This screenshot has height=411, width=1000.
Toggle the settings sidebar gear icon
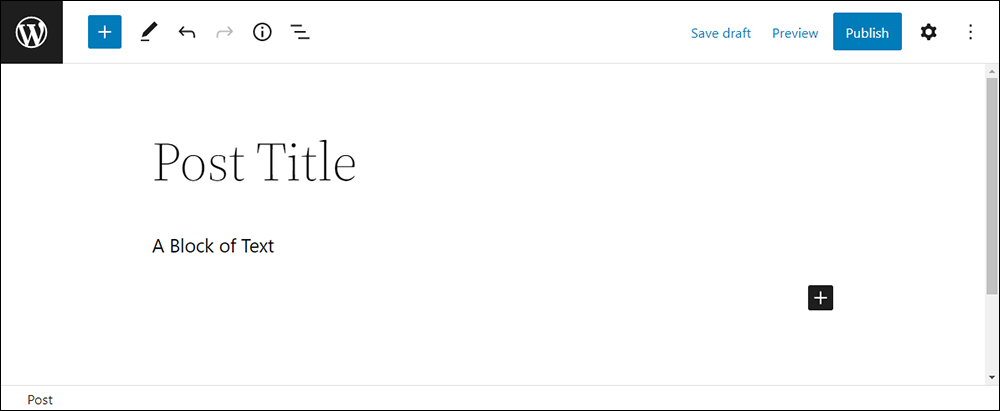click(x=929, y=32)
